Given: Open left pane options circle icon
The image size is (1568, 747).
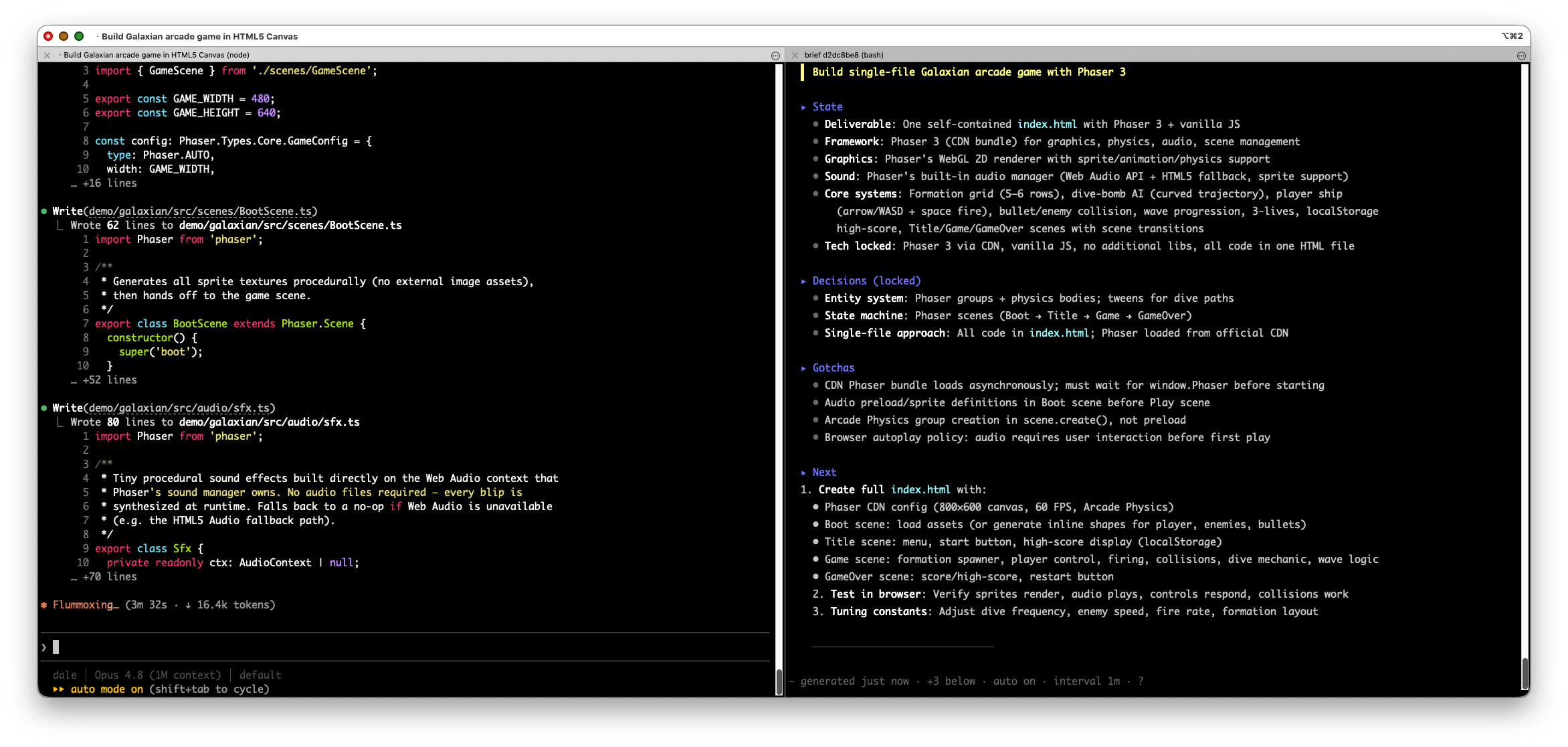Looking at the screenshot, I should pyautogui.click(x=775, y=56).
